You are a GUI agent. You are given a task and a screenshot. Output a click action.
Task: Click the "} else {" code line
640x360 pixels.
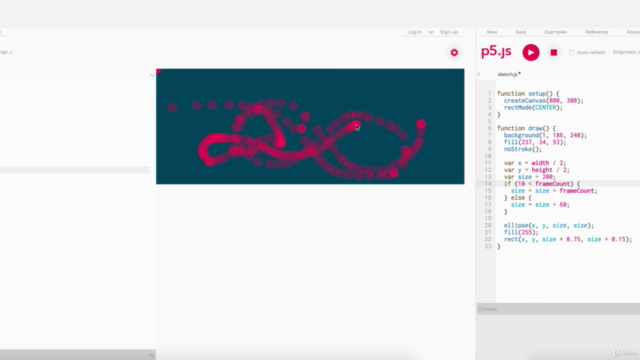pyautogui.click(x=518, y=198)
